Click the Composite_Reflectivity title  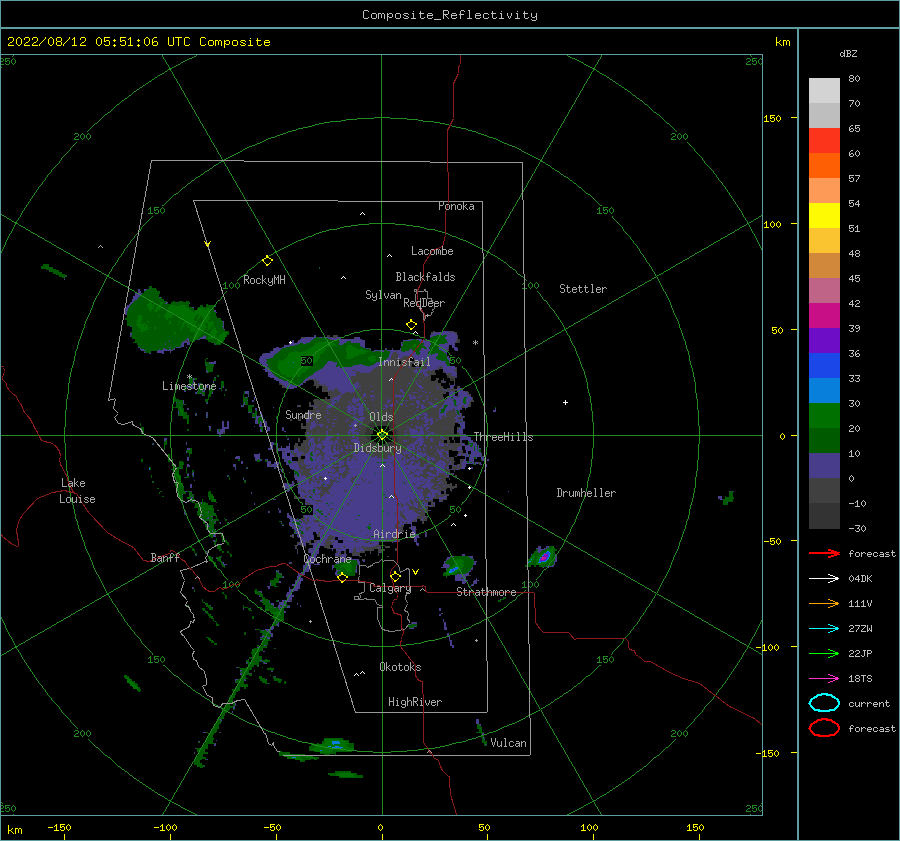[x=450, y=15]
